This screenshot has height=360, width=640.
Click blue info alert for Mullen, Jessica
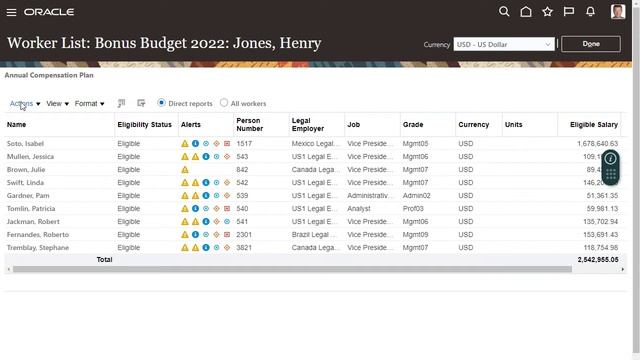coord(206,157)
